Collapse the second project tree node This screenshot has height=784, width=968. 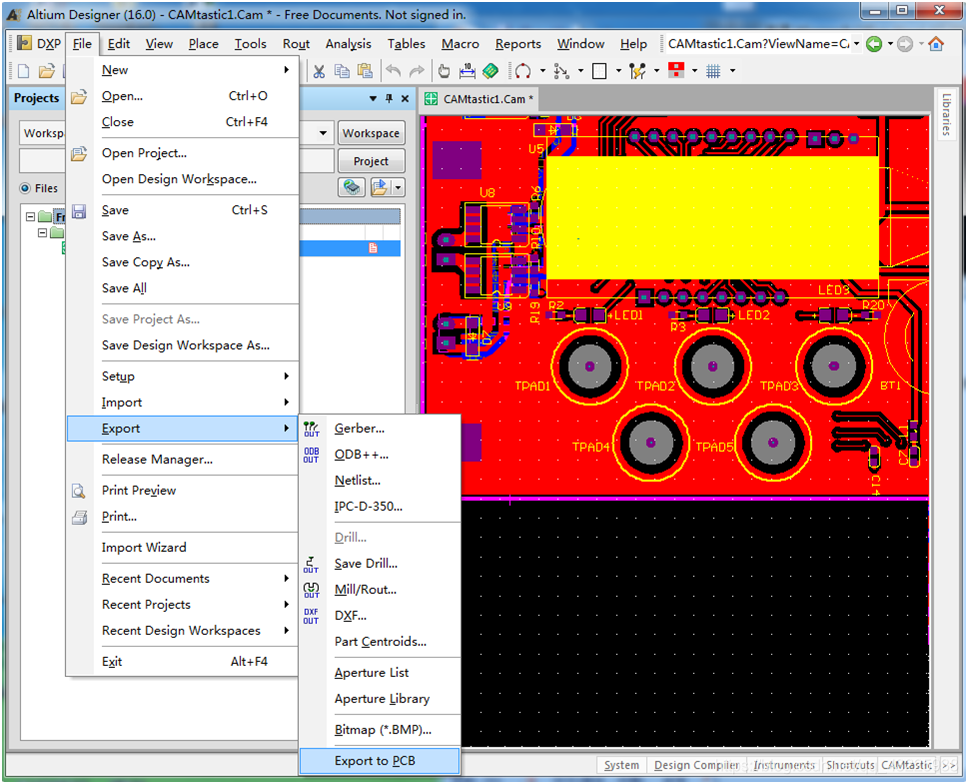(x=42, y=233)
